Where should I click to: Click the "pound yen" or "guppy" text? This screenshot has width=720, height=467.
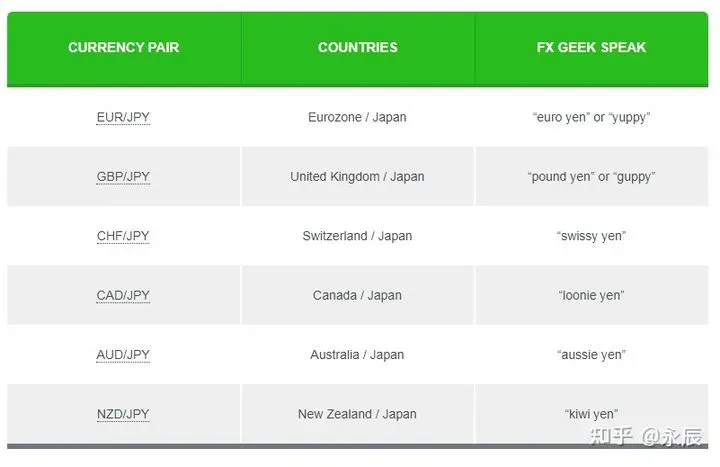[591, 177]
